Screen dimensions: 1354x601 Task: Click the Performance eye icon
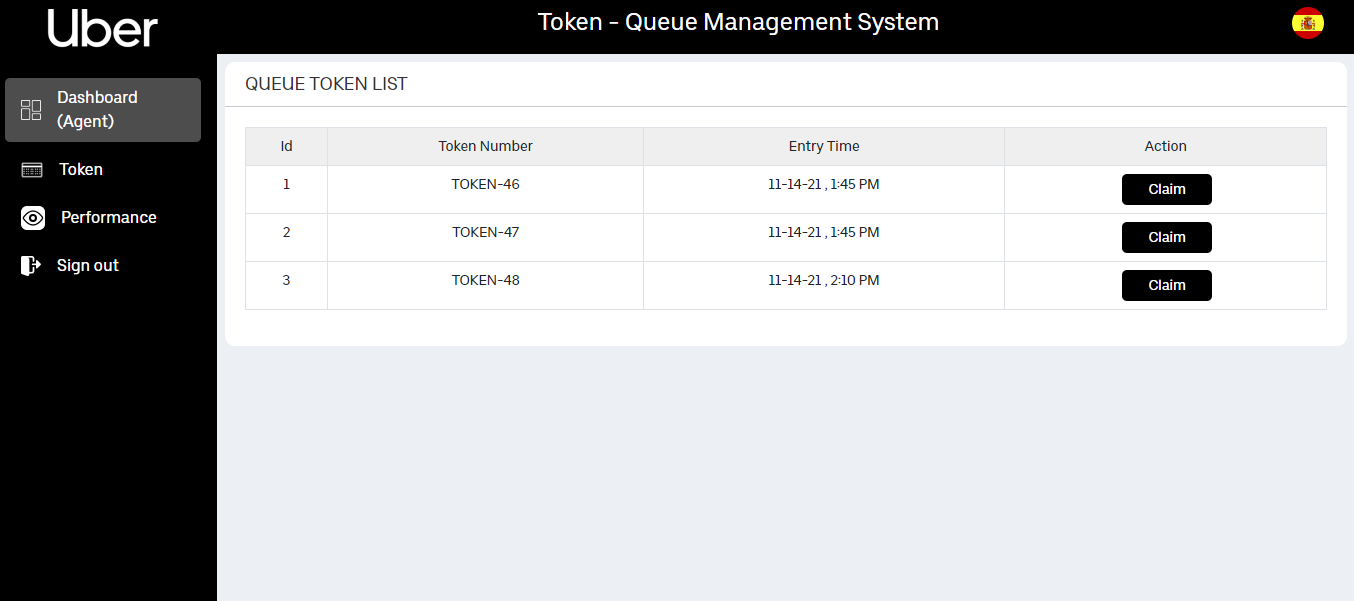pos(33,218)
